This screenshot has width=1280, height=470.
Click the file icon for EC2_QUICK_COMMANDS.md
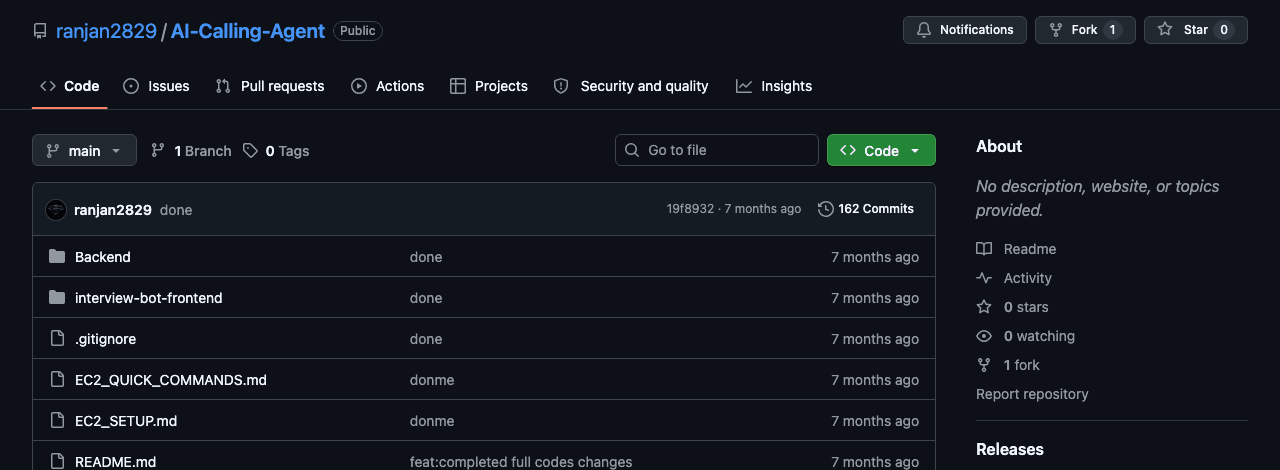coord(57,380)
